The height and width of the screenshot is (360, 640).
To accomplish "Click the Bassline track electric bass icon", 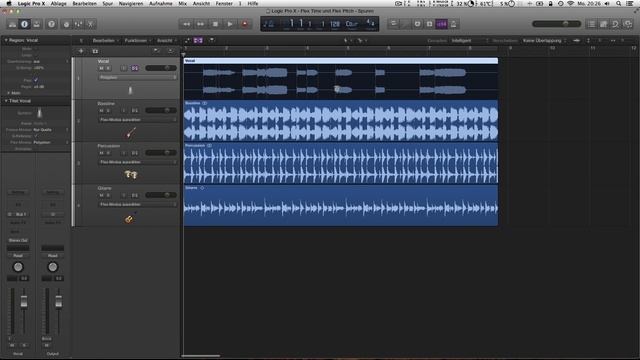I will point(131,133).
